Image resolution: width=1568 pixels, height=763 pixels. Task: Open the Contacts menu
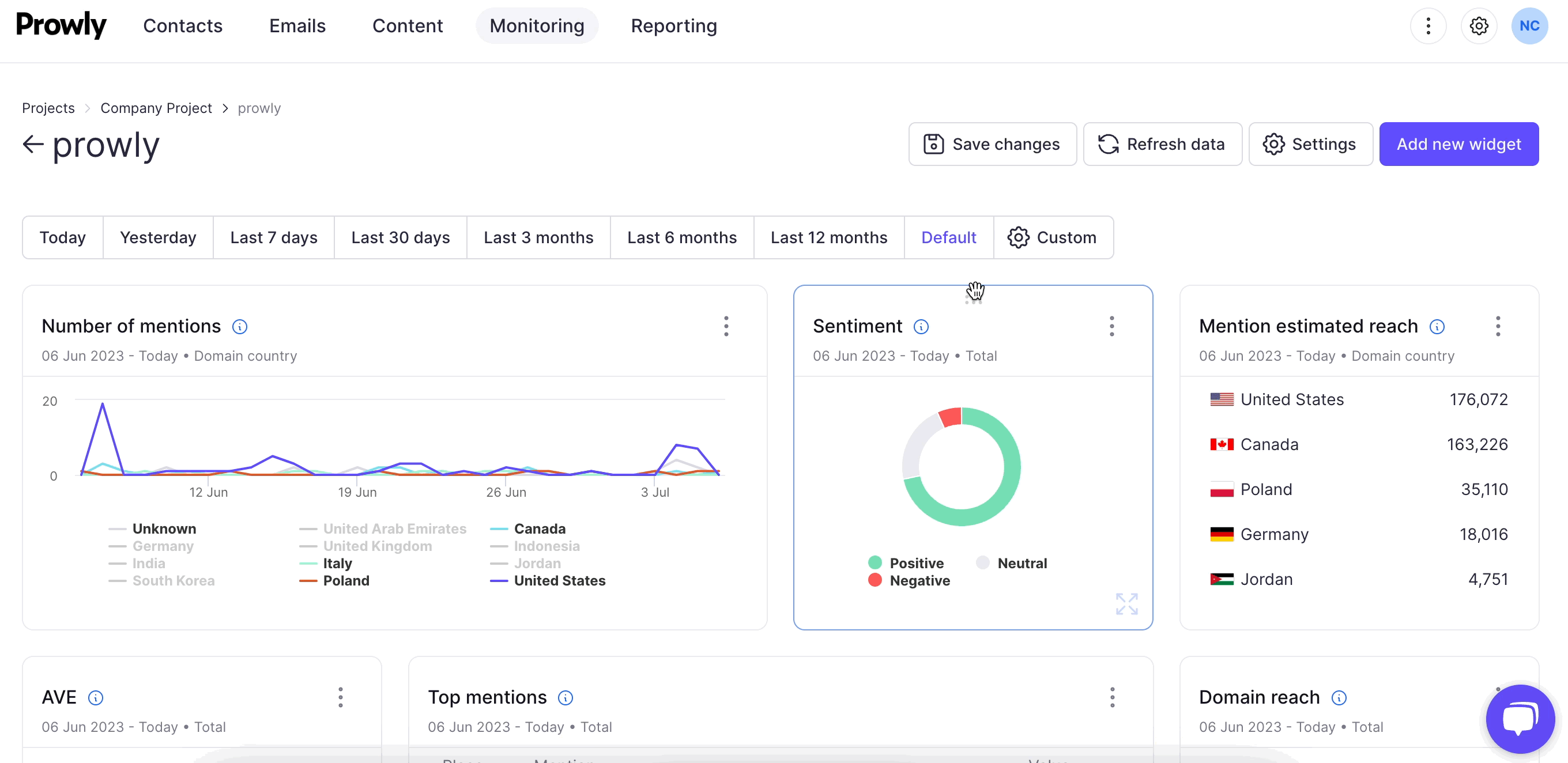coord(183,25)
